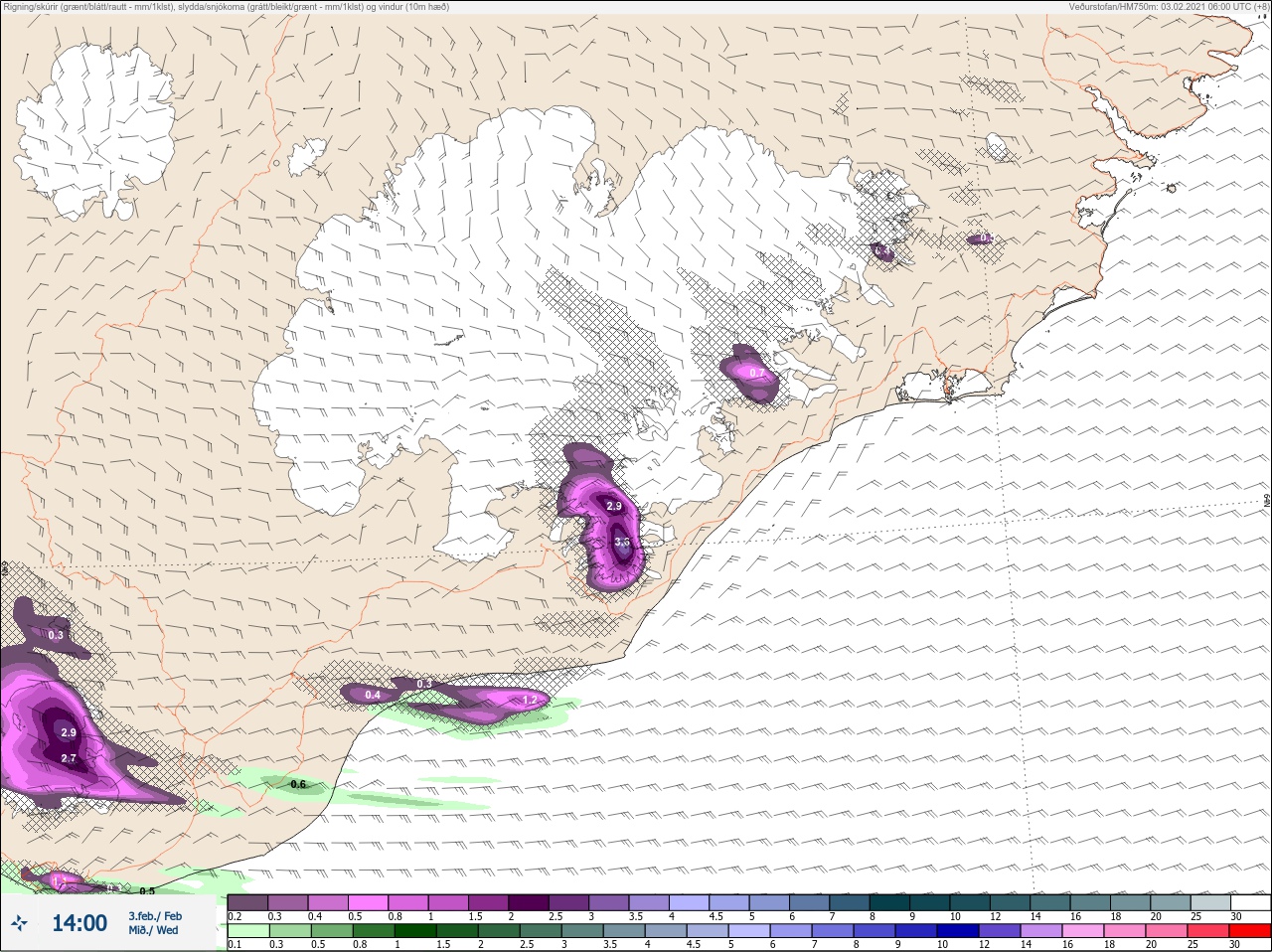Select the weekday text 'Mið./ Wed'

154,930
